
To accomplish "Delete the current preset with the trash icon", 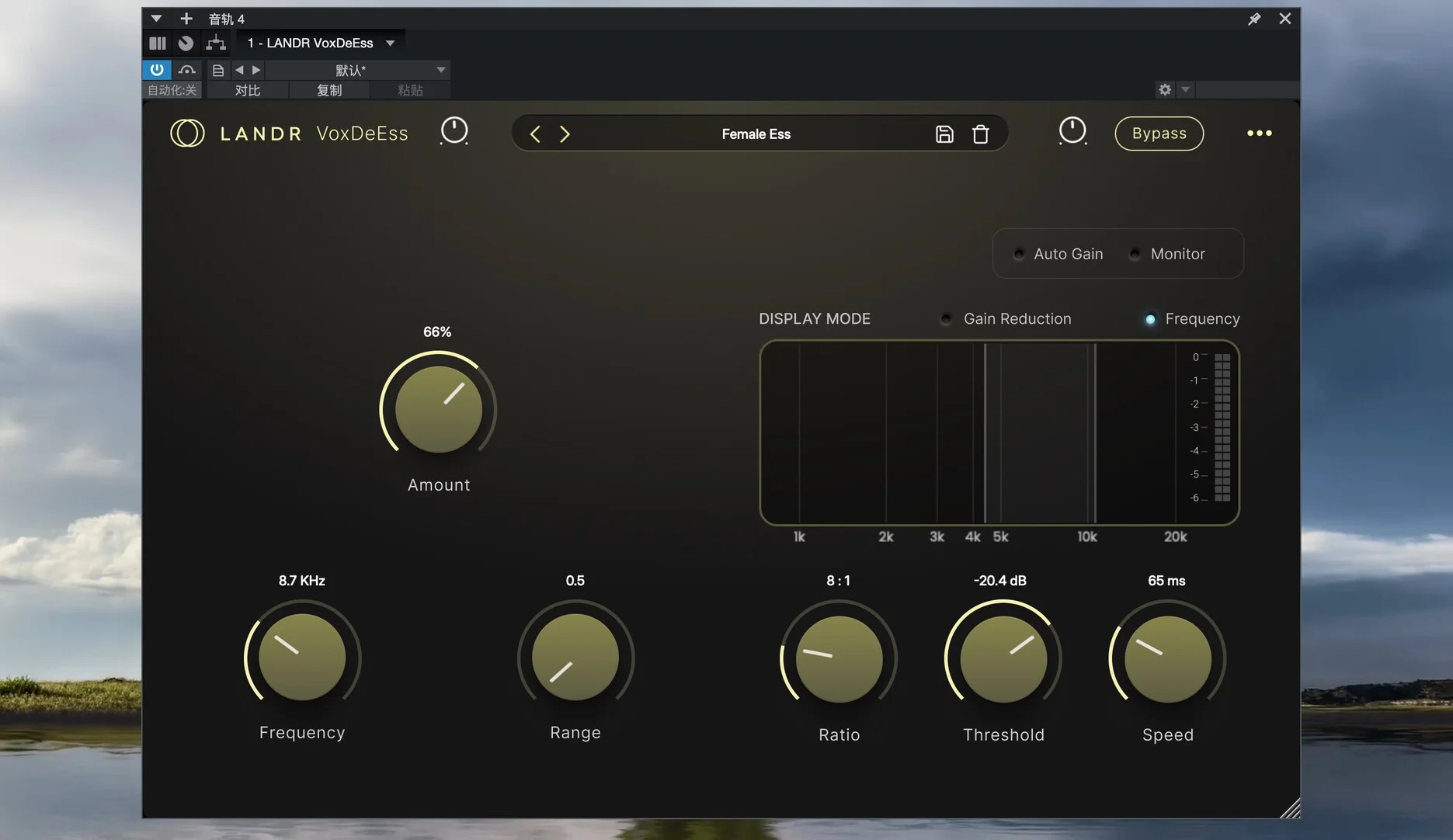I will (x=980, y=134).
